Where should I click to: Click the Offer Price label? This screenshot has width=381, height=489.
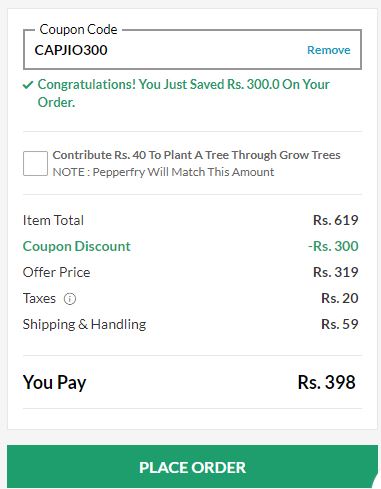(56, 272)
